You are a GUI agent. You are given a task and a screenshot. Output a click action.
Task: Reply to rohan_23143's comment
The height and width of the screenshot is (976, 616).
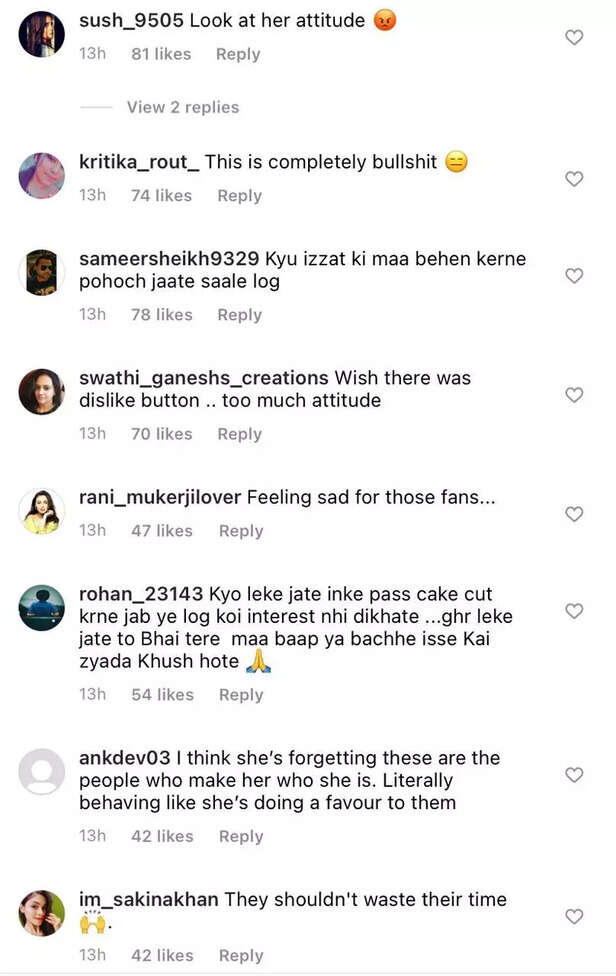(x=241, y=695)
